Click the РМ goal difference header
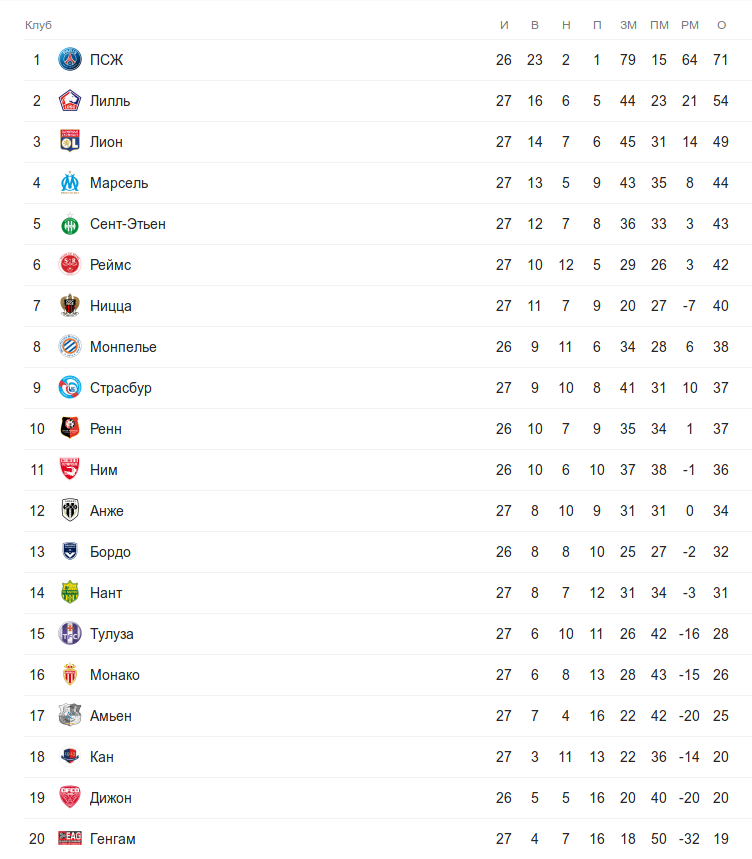Screen dimensions: 752x859 (x=690, y=25)
